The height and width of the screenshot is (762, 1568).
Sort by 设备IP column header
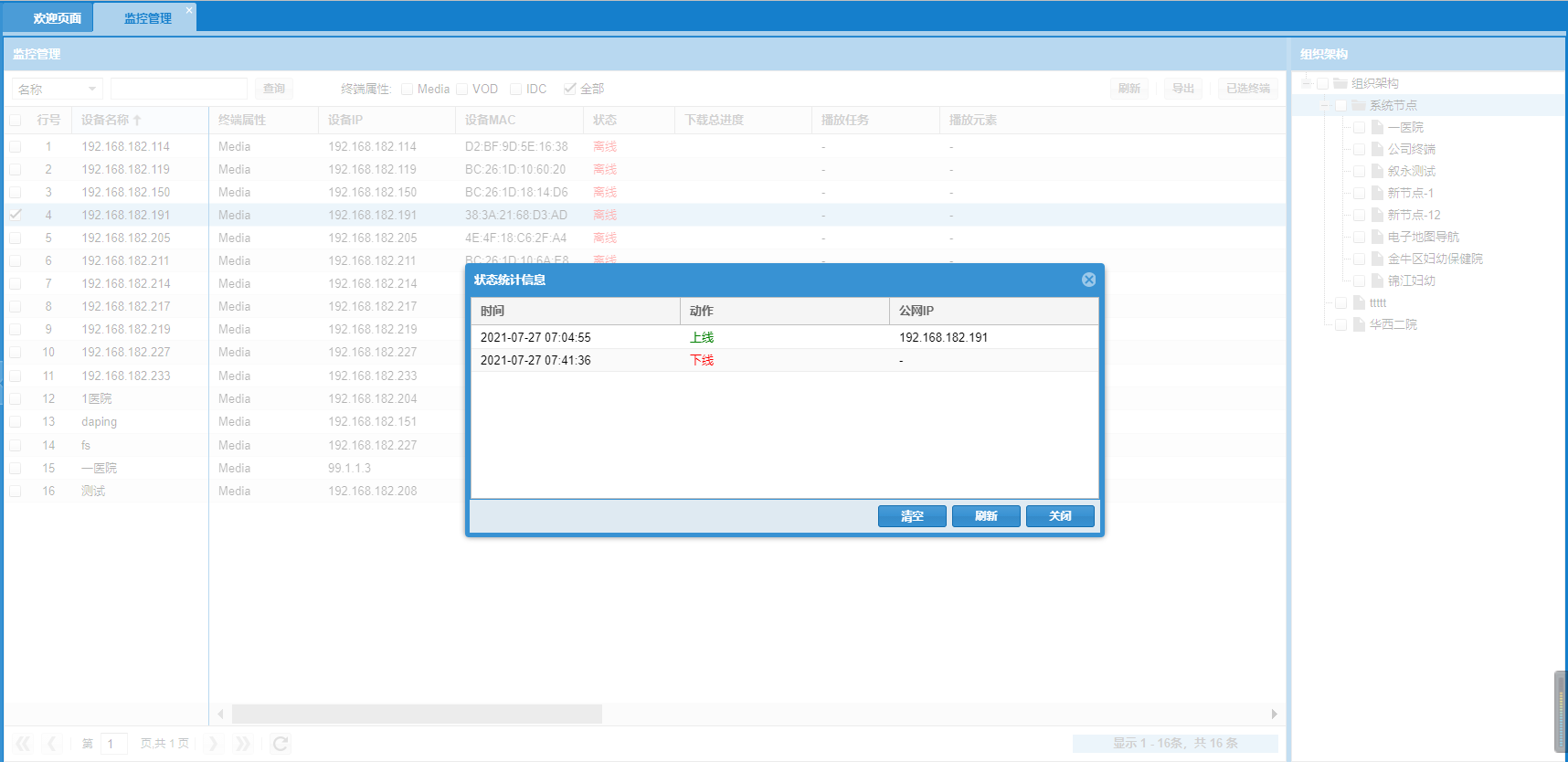pos(387,120)
